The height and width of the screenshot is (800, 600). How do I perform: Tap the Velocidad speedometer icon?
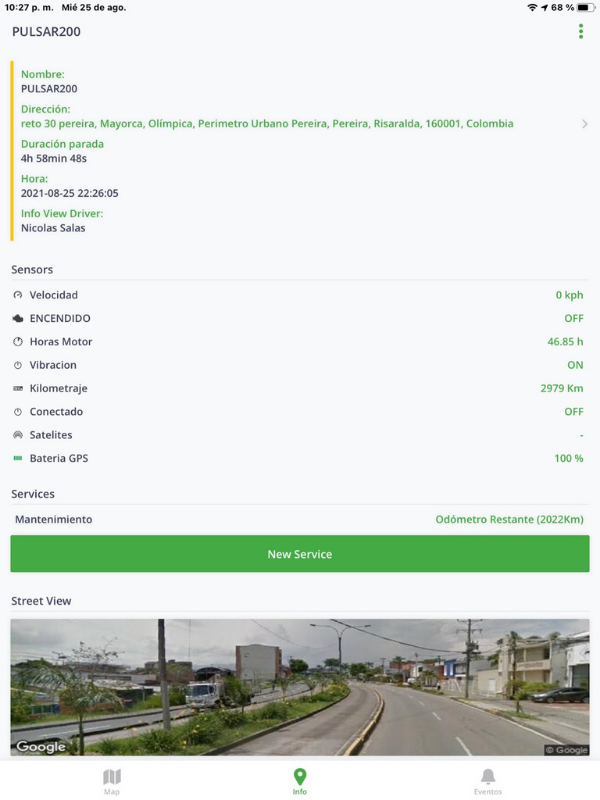pyautogui.click(x=17, y=295)
